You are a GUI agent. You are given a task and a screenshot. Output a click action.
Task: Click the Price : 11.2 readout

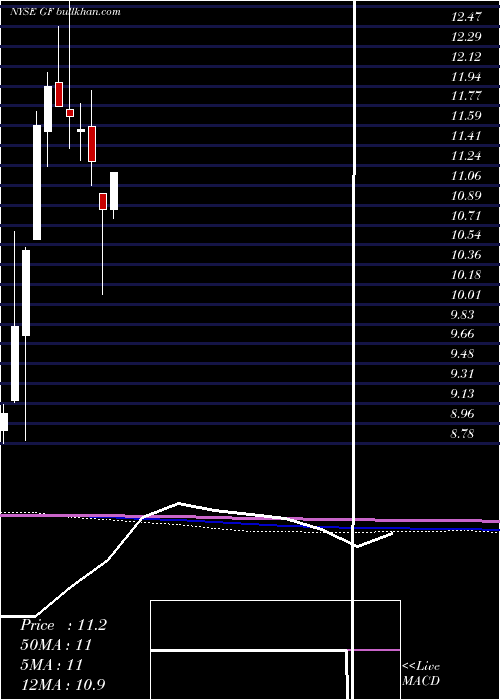pos(63,625)
